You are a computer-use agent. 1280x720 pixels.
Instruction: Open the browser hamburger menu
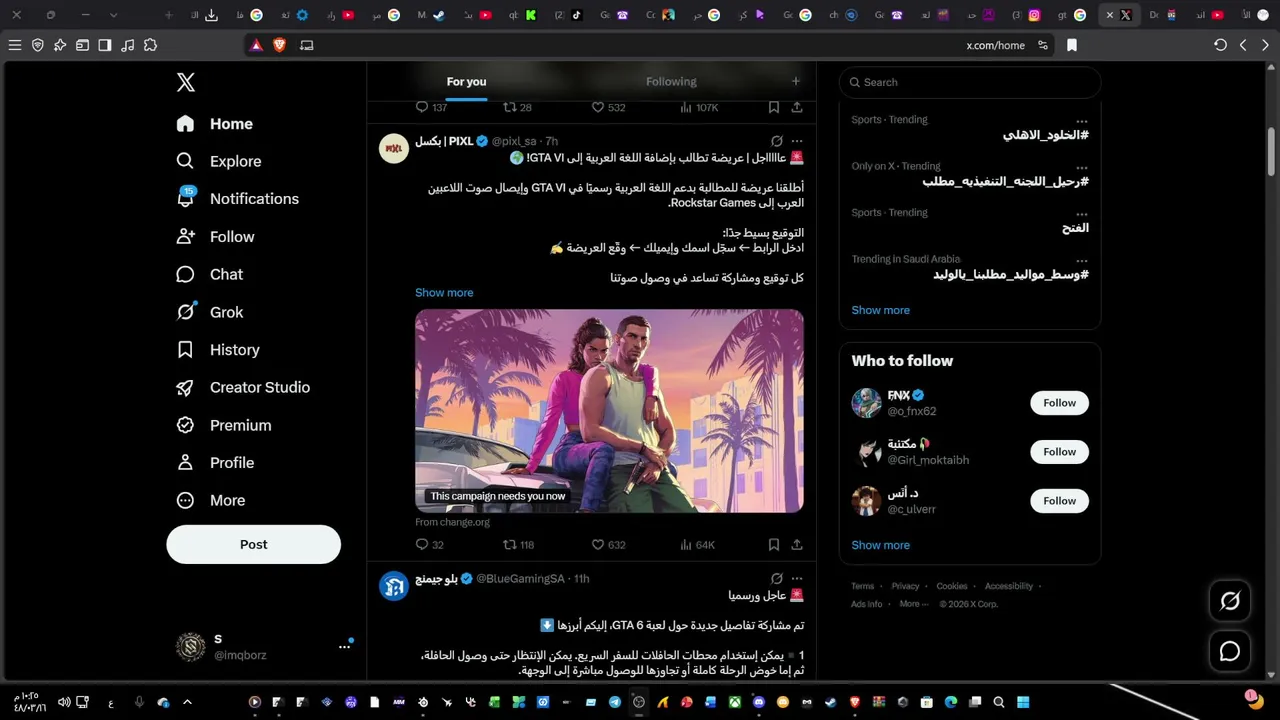coord(14,45)
